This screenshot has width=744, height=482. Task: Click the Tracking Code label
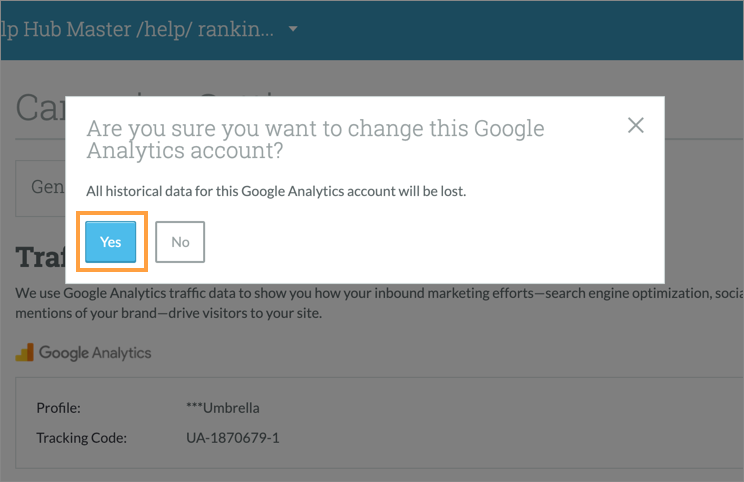[x=80, y=438]
